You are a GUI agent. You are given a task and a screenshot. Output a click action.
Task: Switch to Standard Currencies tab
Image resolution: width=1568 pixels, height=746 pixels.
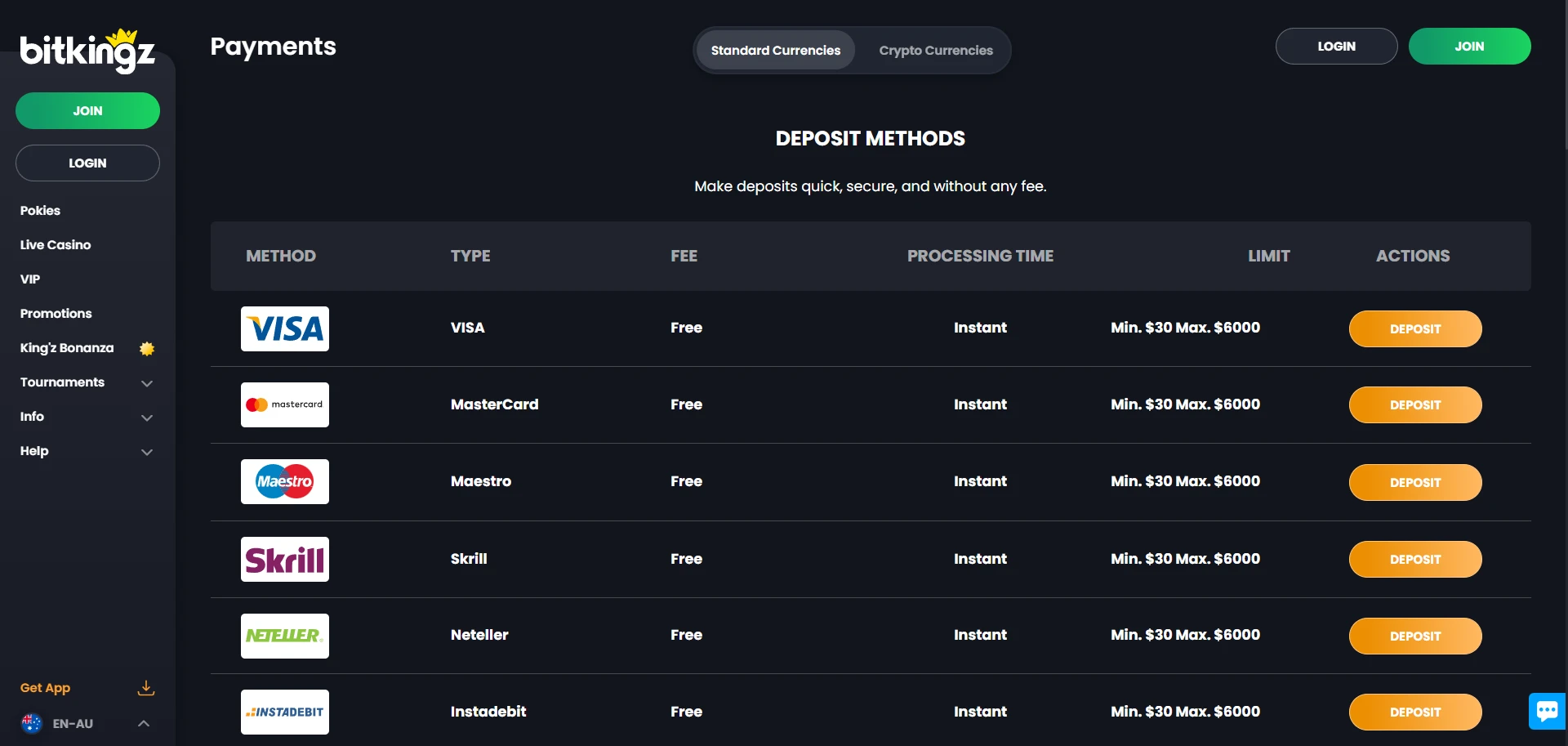776,50
